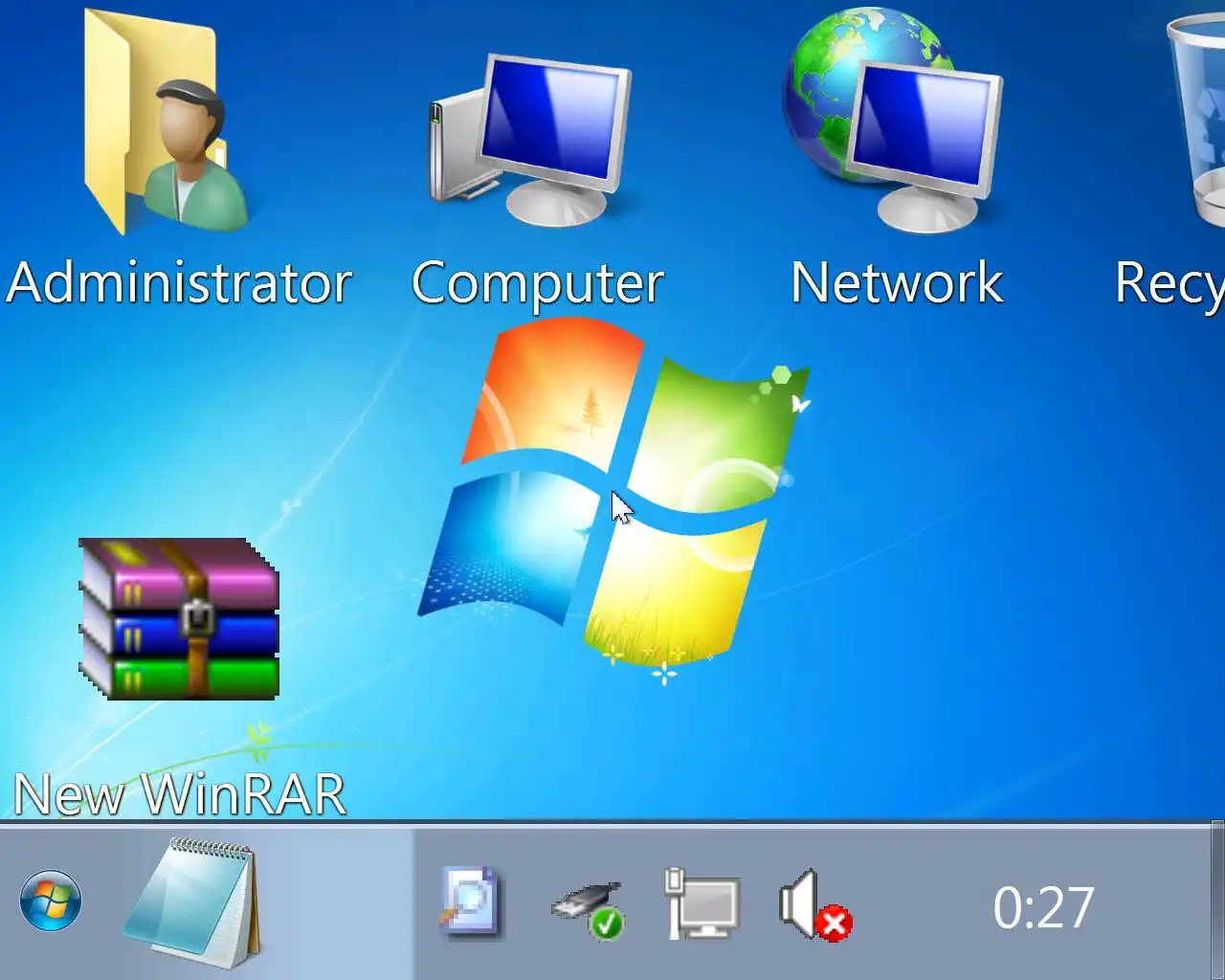The image size is (1225, 980).
Task: Open the Computer desktop icon
Action: tap(530, 139)
